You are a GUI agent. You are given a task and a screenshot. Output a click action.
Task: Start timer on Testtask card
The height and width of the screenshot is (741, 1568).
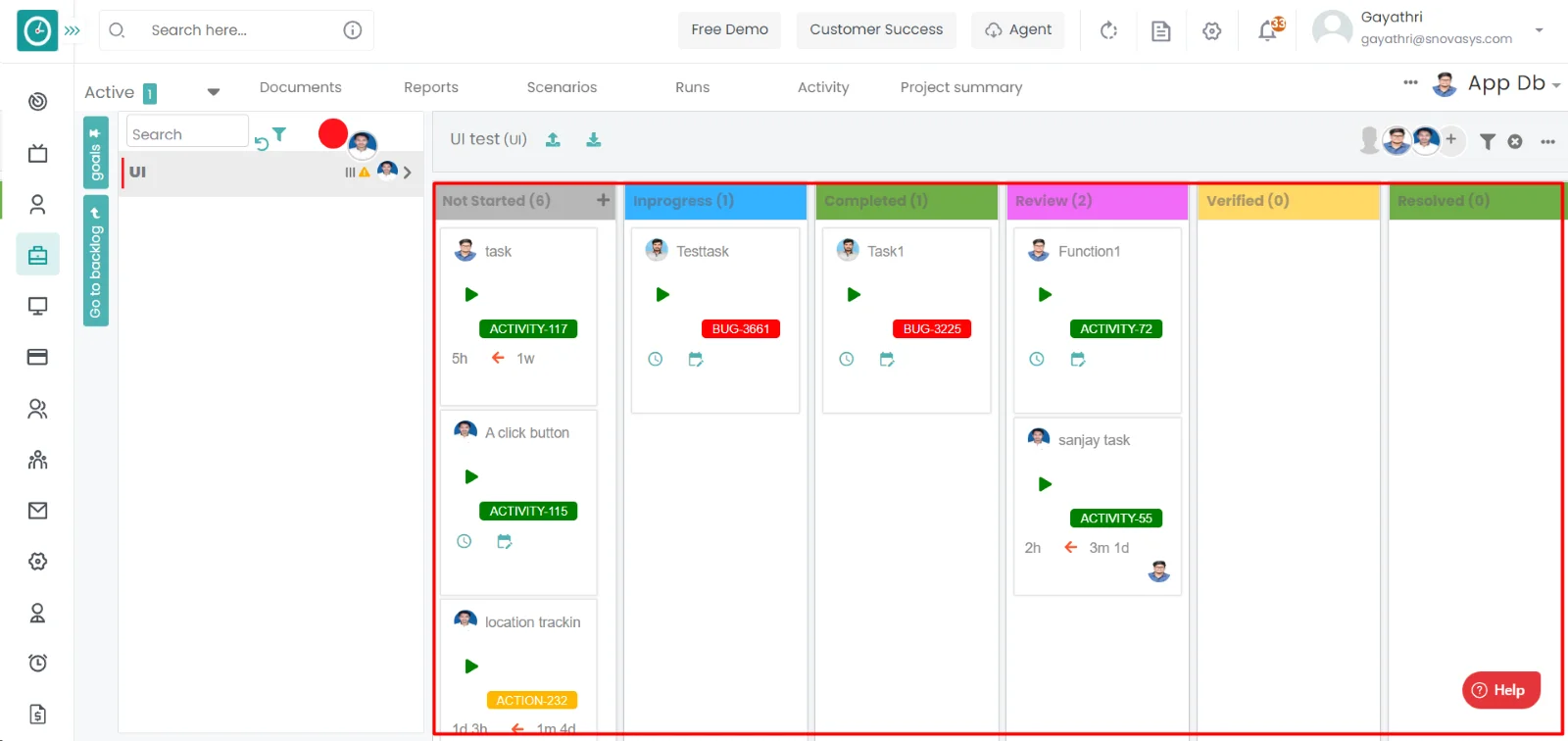(662, 294)
